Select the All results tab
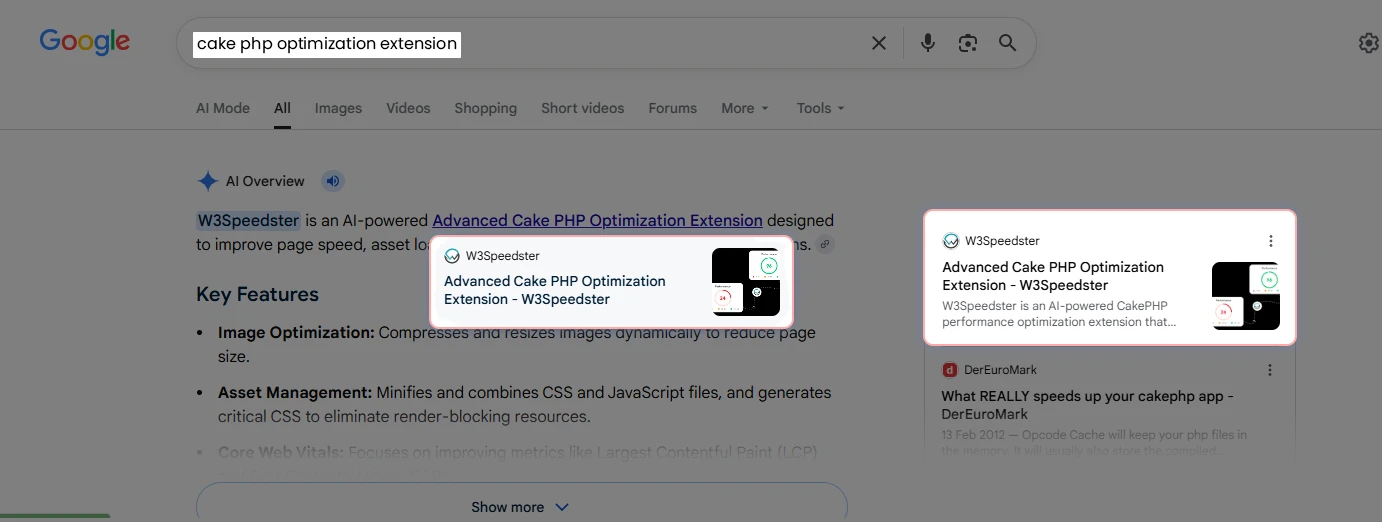1382x522 pixels. pyautogui.click(x=282, y=108)
